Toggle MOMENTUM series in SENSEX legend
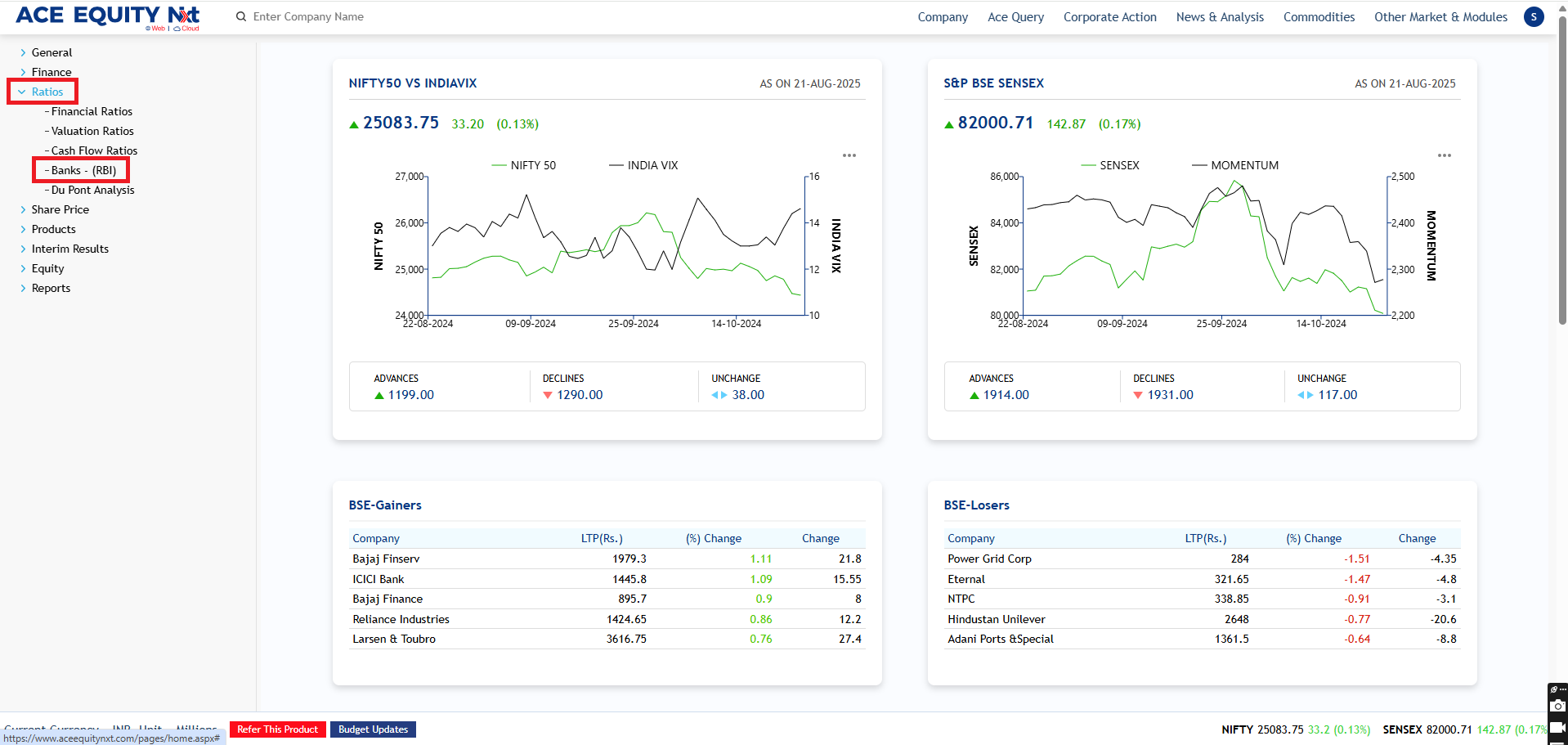Viewport: 1568px width, 745px height. click(x=1235, y=165)
